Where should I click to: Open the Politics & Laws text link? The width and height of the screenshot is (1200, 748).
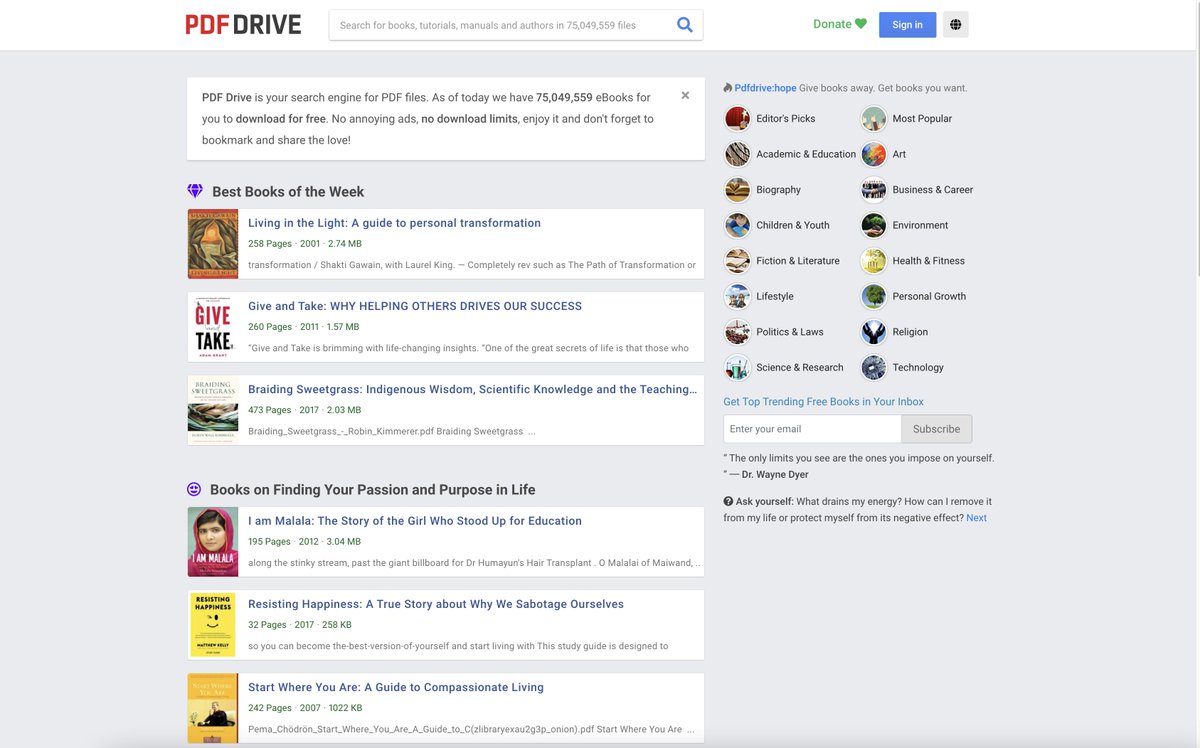click(790, 332)
